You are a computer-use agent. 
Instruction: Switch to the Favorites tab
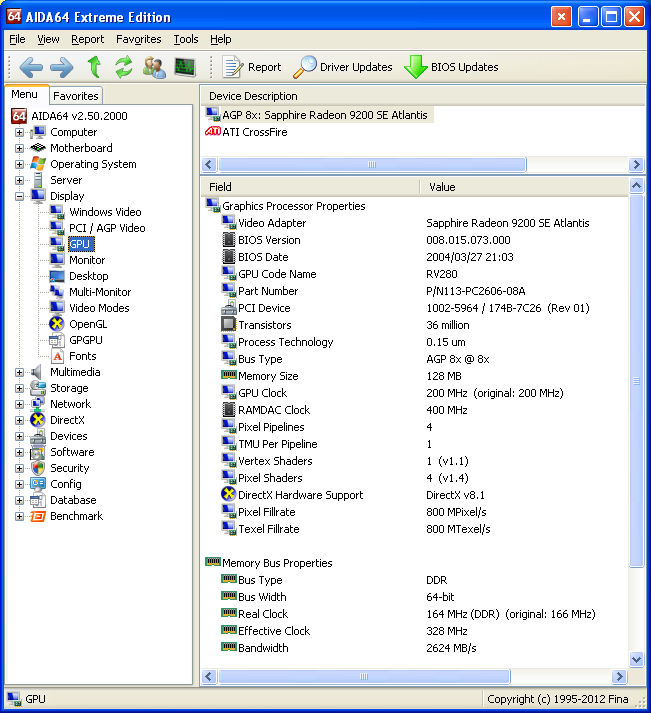(x=75, y=96)
